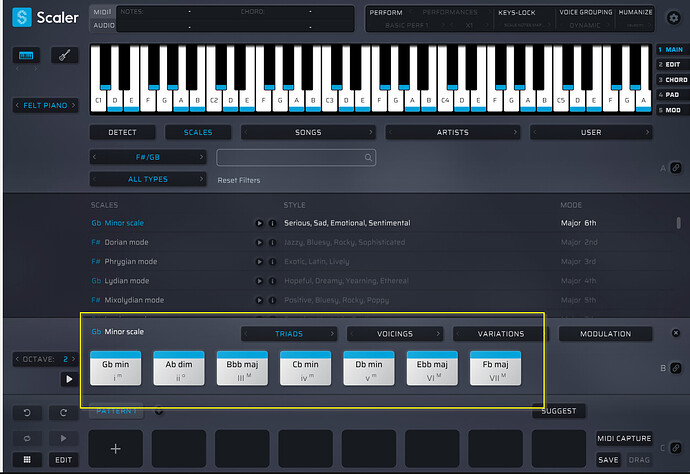Play the Lydian mode preview
This screenshot has width=690, height=474.
click(259, 281)
